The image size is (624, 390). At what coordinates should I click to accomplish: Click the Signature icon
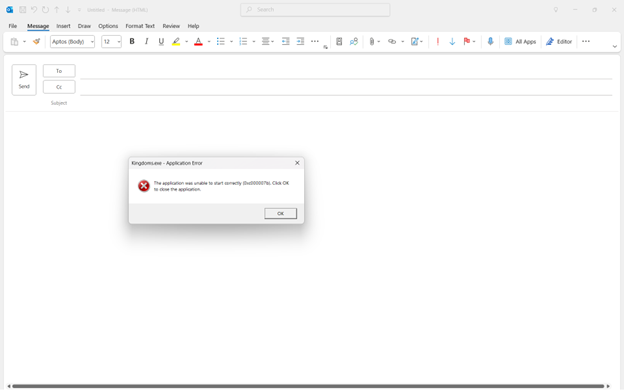click(x=415, y=41)
